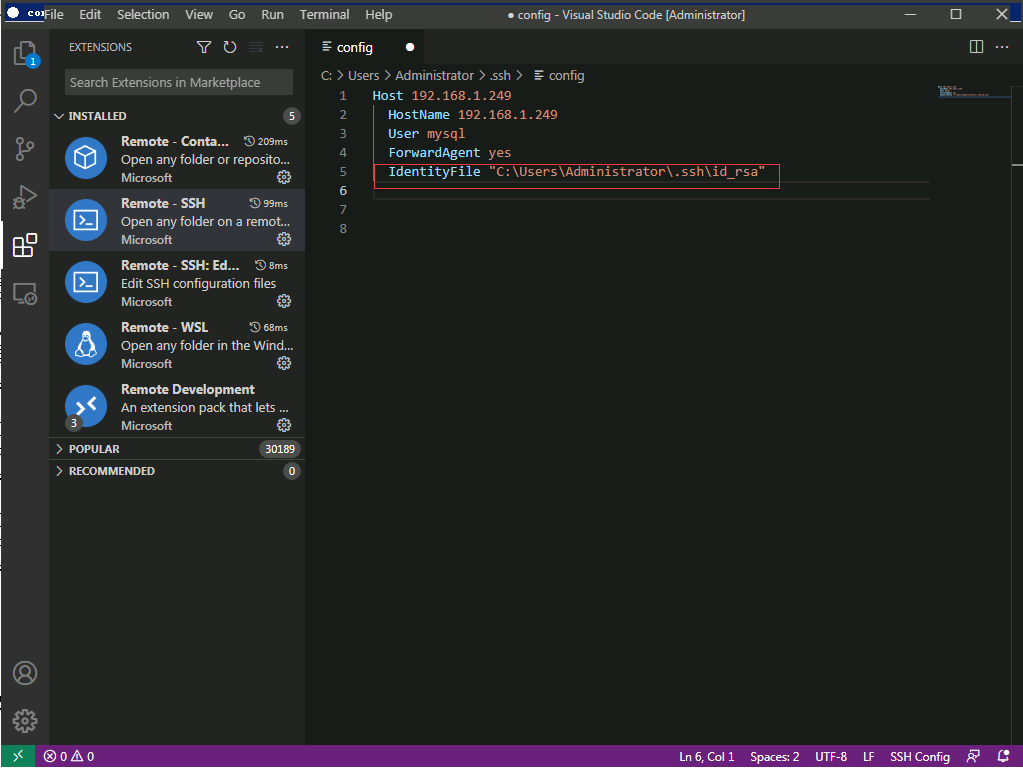Click the filter extensions funnel icon
This screenshot has width=1023, height=769.
204,47
